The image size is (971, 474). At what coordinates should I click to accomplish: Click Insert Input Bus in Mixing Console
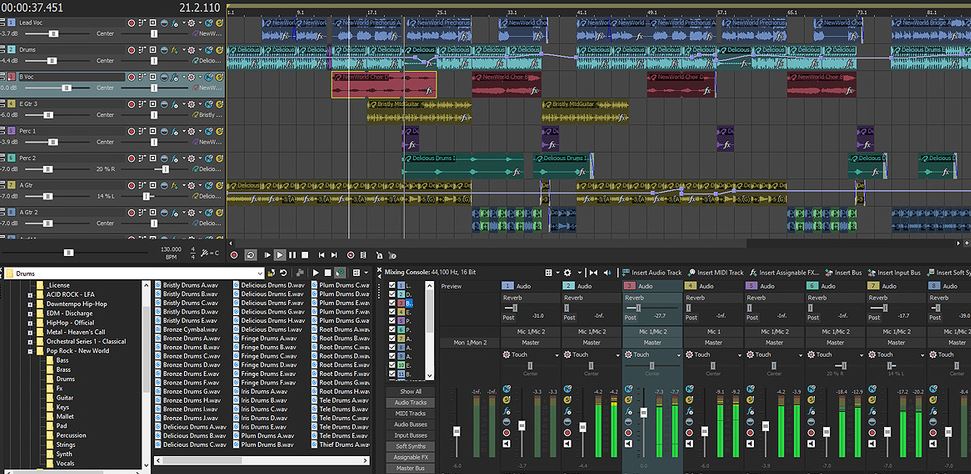(894, 273)
